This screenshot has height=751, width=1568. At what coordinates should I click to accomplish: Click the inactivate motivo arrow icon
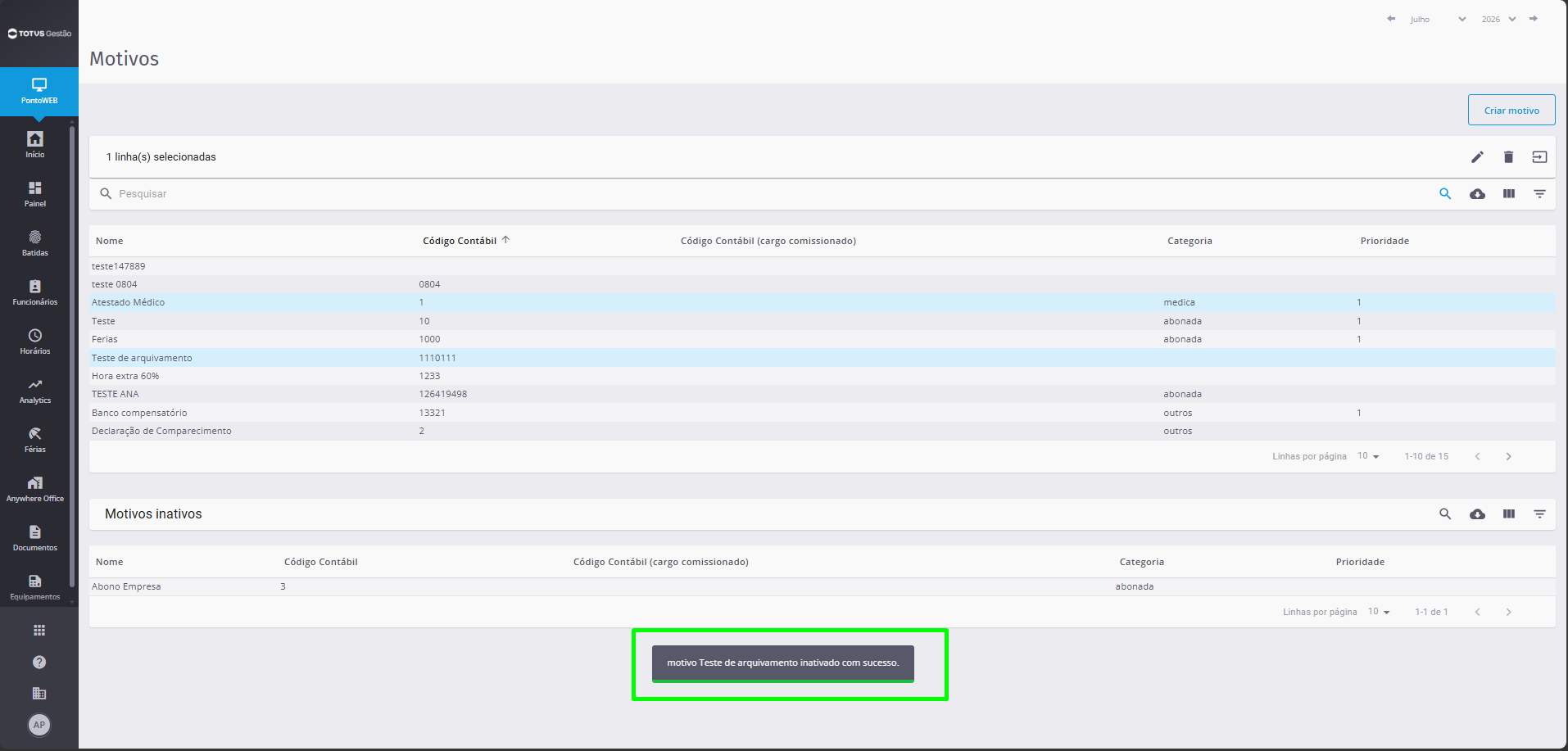click(1539, 157)
